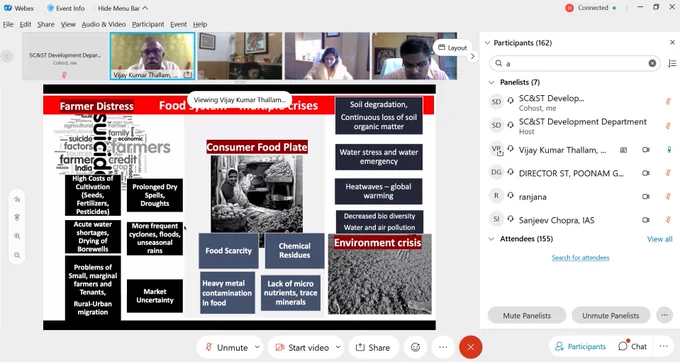Open the reactions emoji button

click(x=415, y=347)
